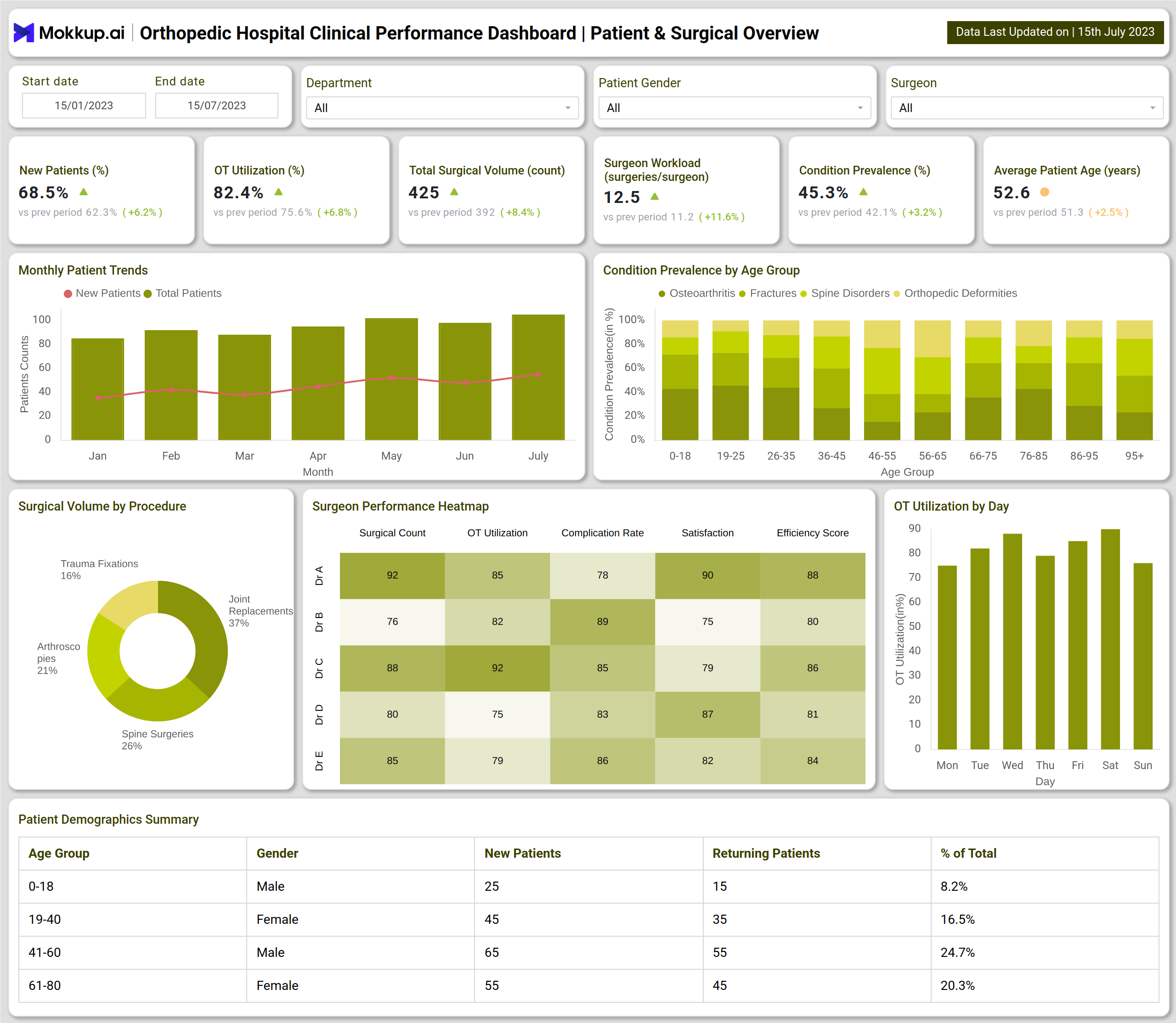Click the 68.5% New Patients KPI value
Image resolution: width=1176 pixels, height=1023 pixels.
coord(43,192)
